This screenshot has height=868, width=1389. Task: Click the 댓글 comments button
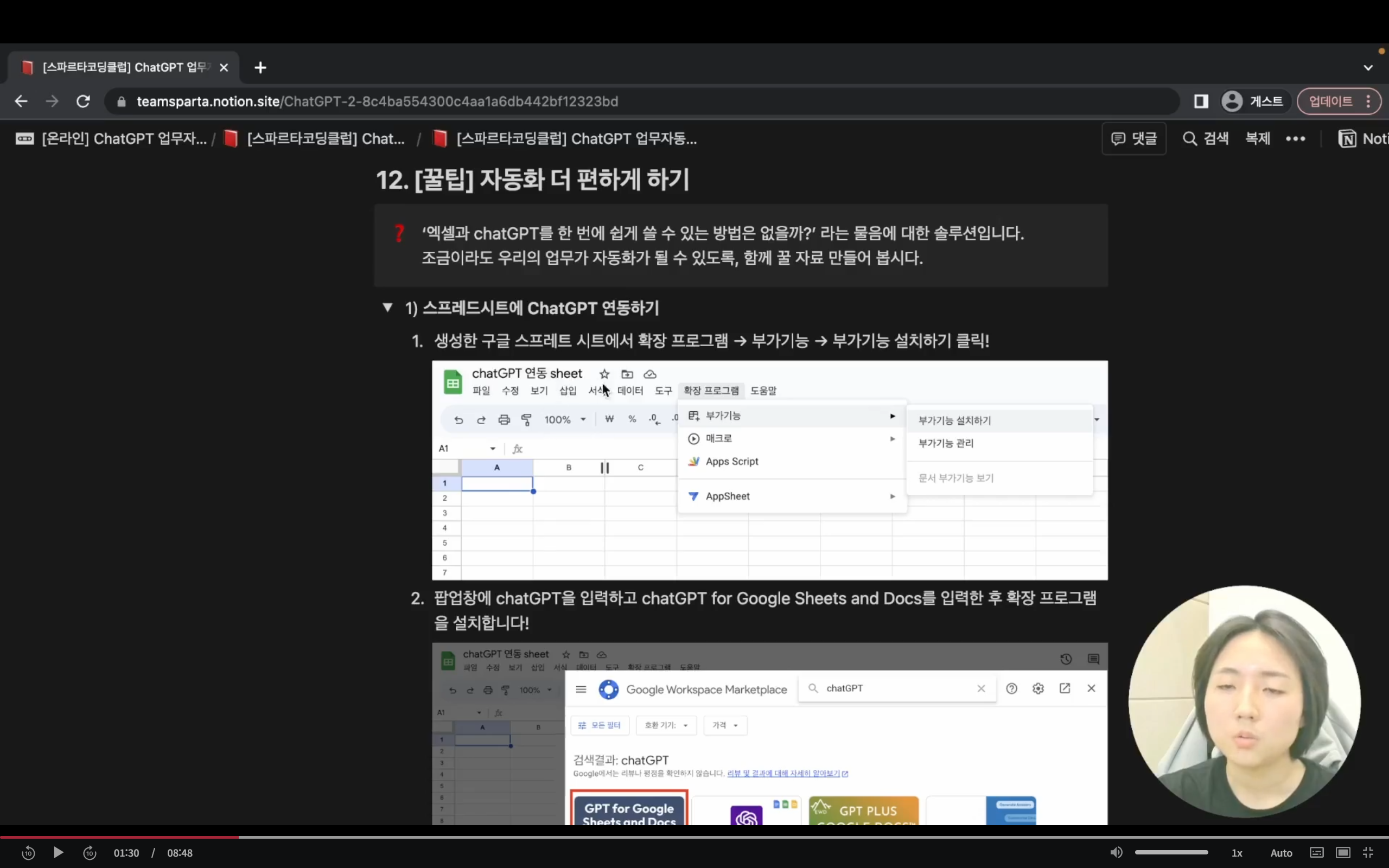coord(1134,138)
